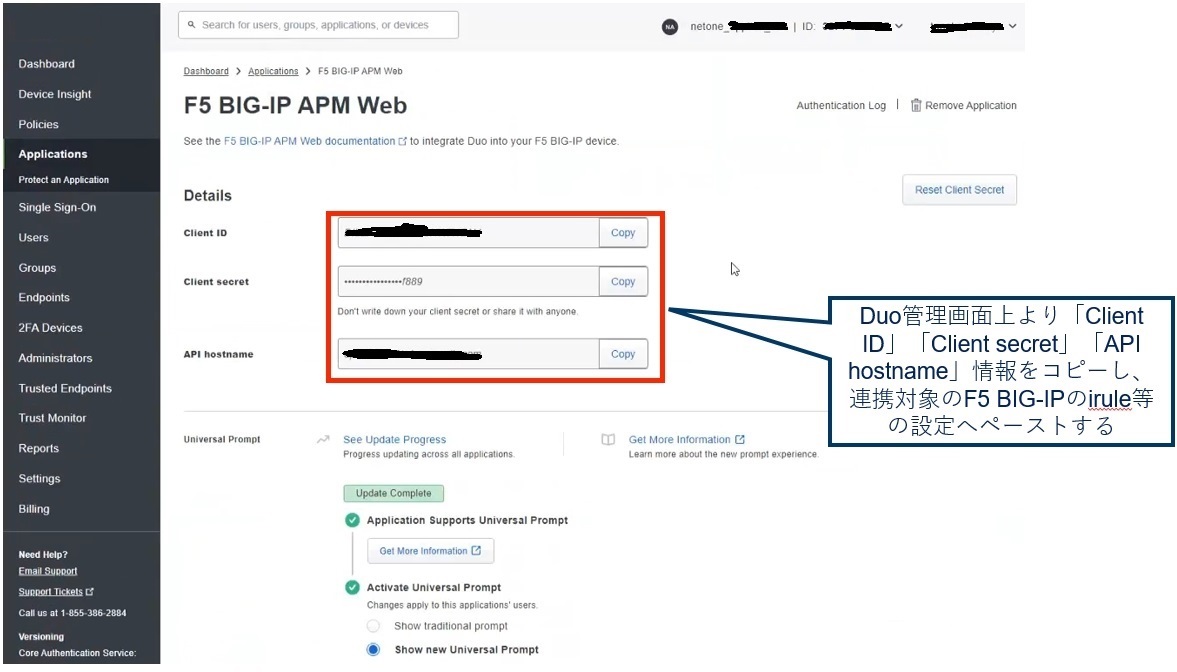Screen dimensions: 1177x672
Task: Open Protect an Application submenu item
Action: coord(64,180)
